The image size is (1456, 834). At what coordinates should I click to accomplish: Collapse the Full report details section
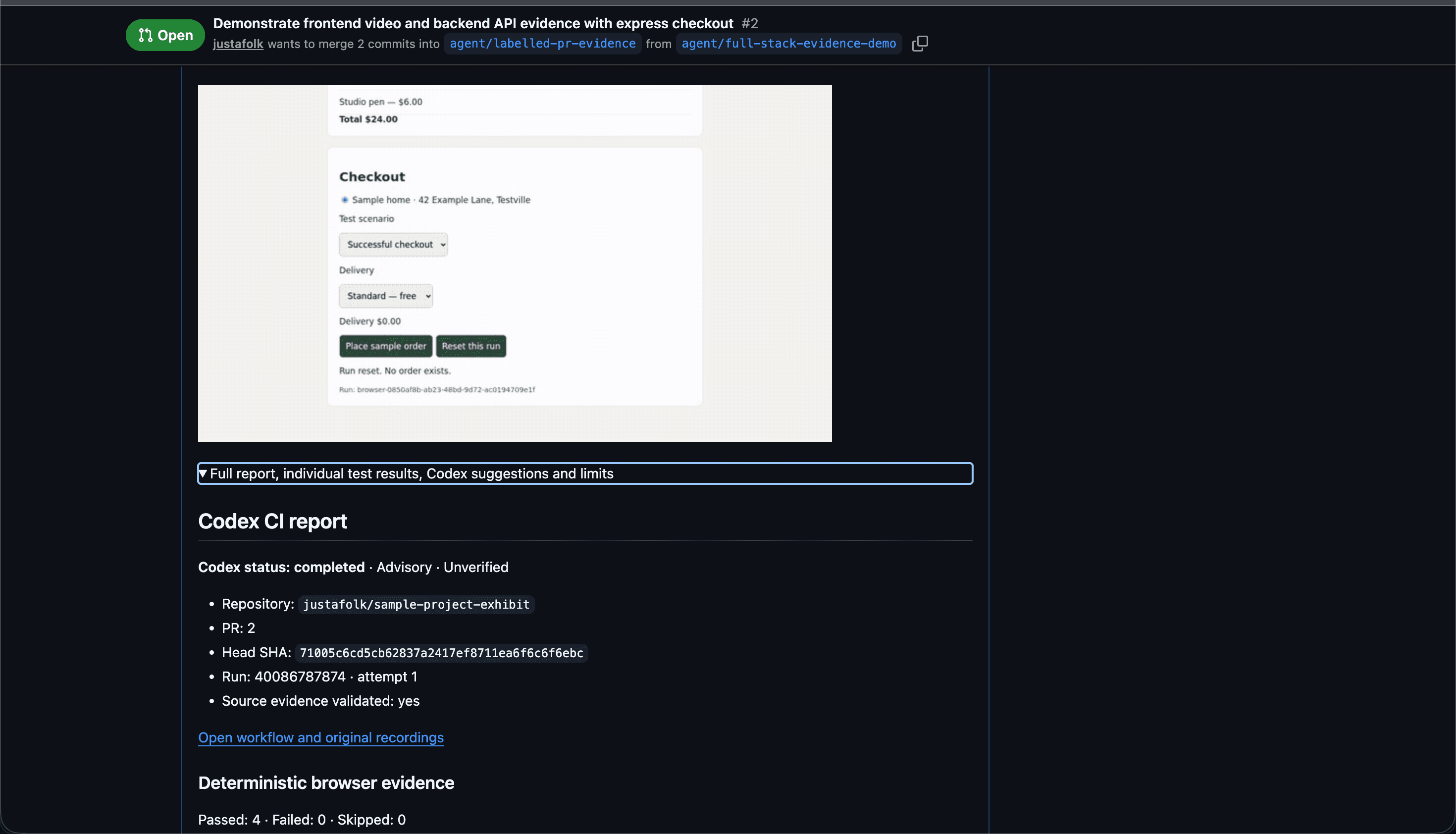click(x=585, y=473)
